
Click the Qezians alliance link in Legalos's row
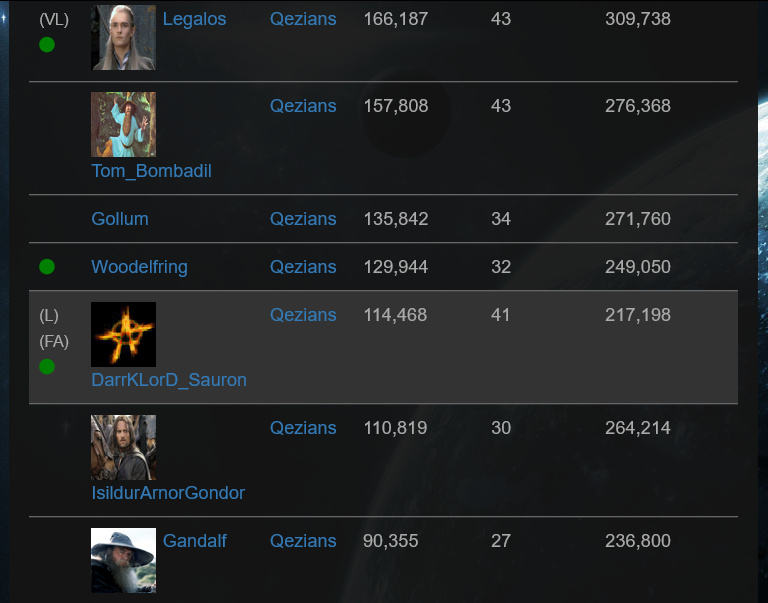pyautogui.click(x=303, y=19)
